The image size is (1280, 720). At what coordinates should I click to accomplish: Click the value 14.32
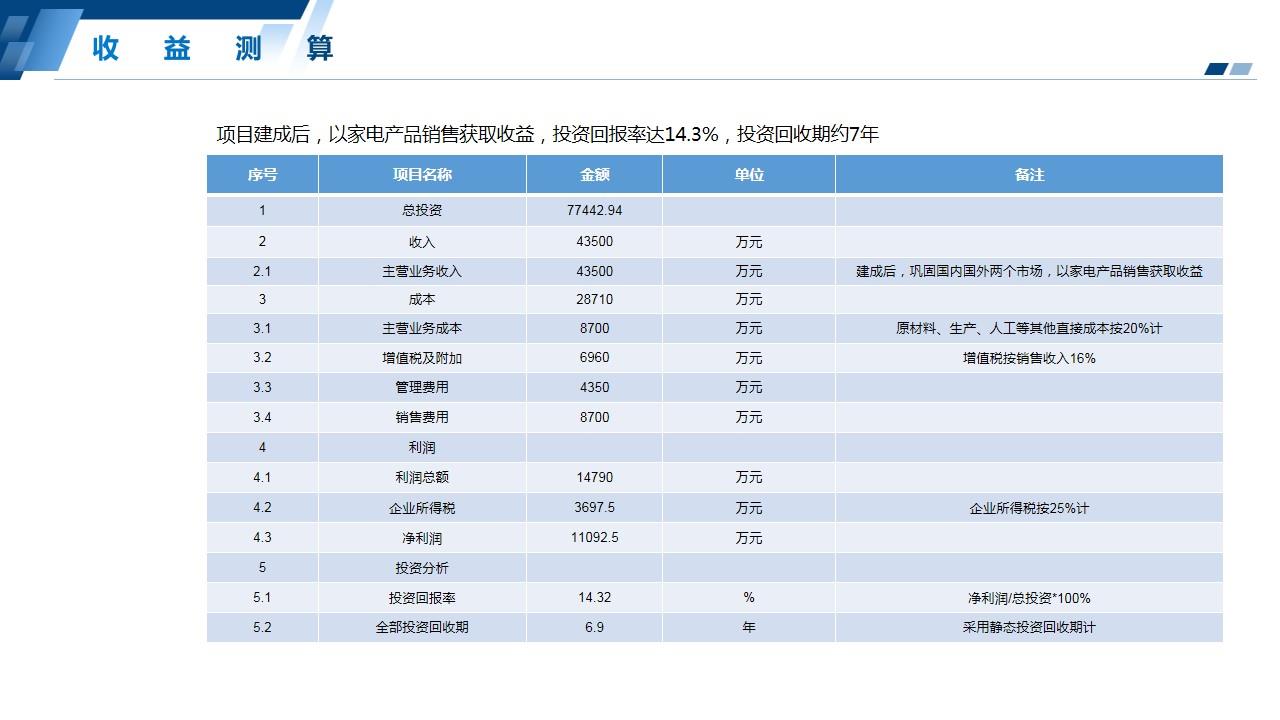[x=594, y=598]
